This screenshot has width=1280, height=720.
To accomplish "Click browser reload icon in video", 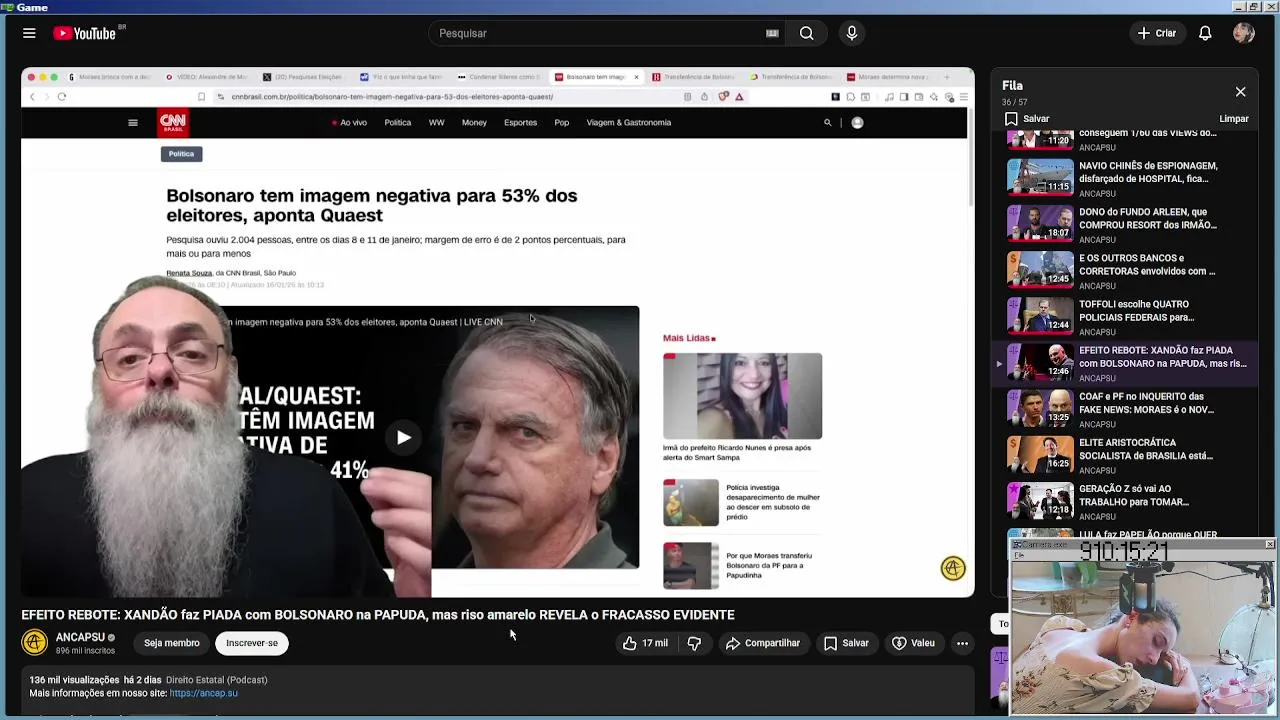I will (62, 97).
